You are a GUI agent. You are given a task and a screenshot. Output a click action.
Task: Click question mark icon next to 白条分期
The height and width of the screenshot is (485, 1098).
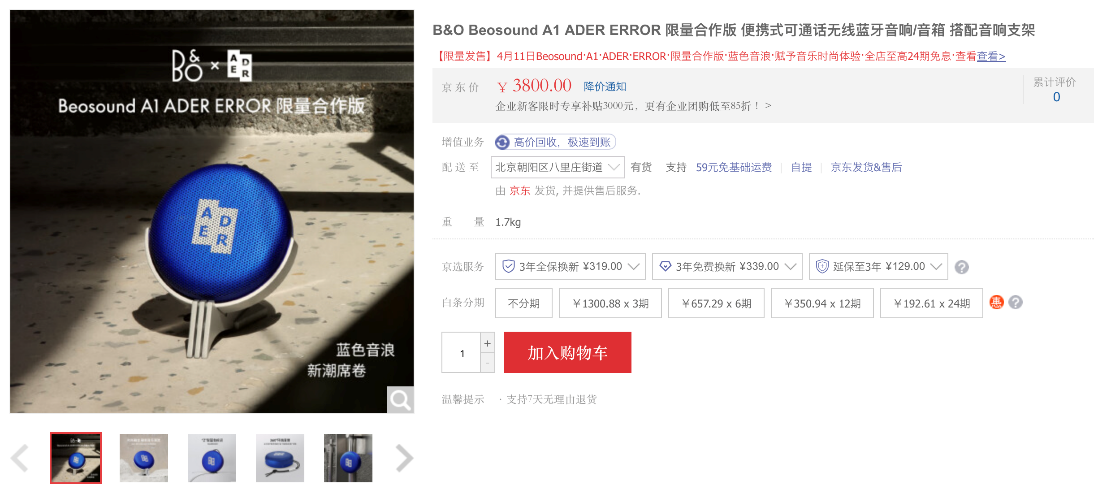click(x=1015, y=302)
